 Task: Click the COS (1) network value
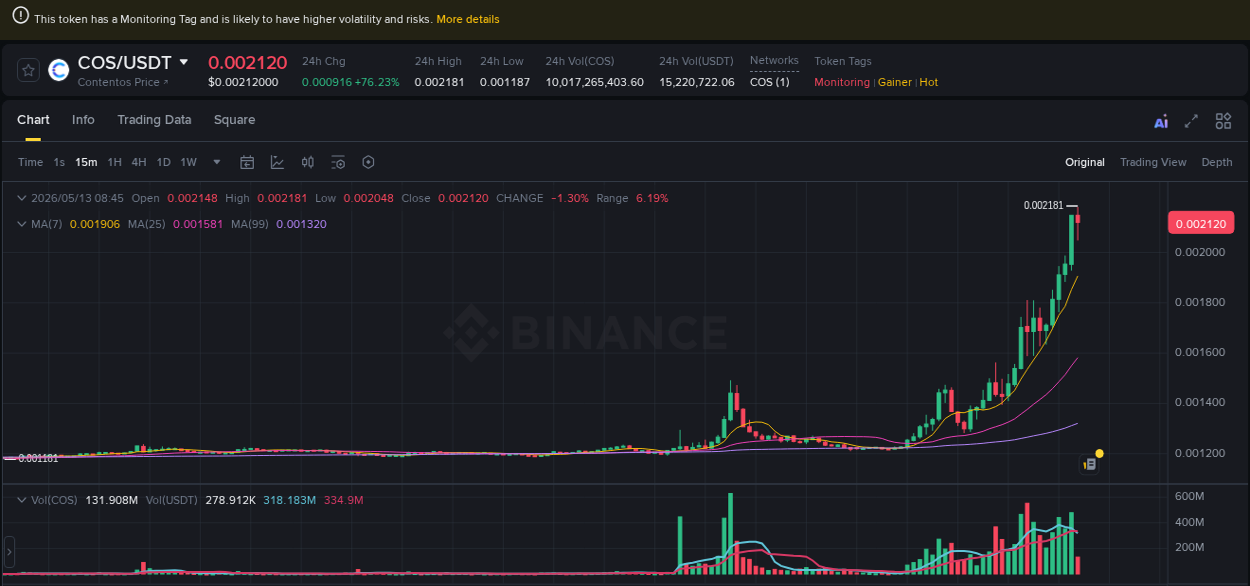(x=769, y=82)
